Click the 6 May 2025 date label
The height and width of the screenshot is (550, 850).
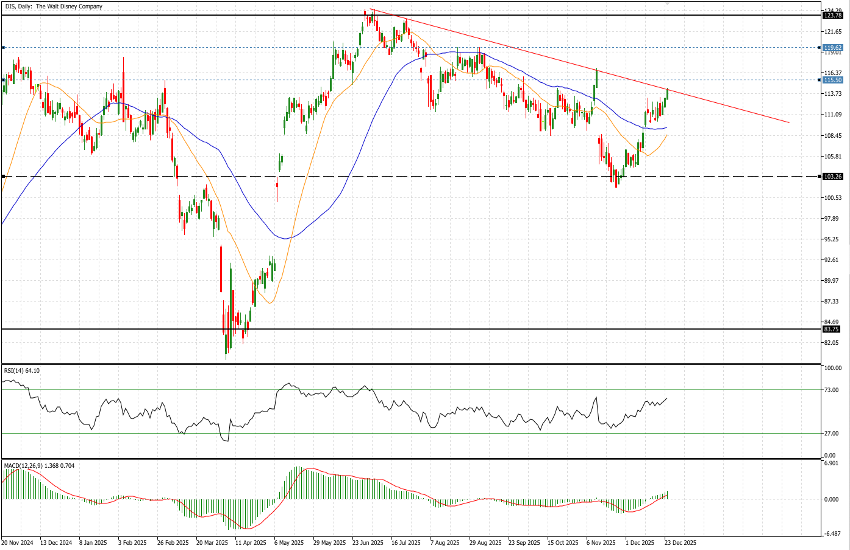288,543
